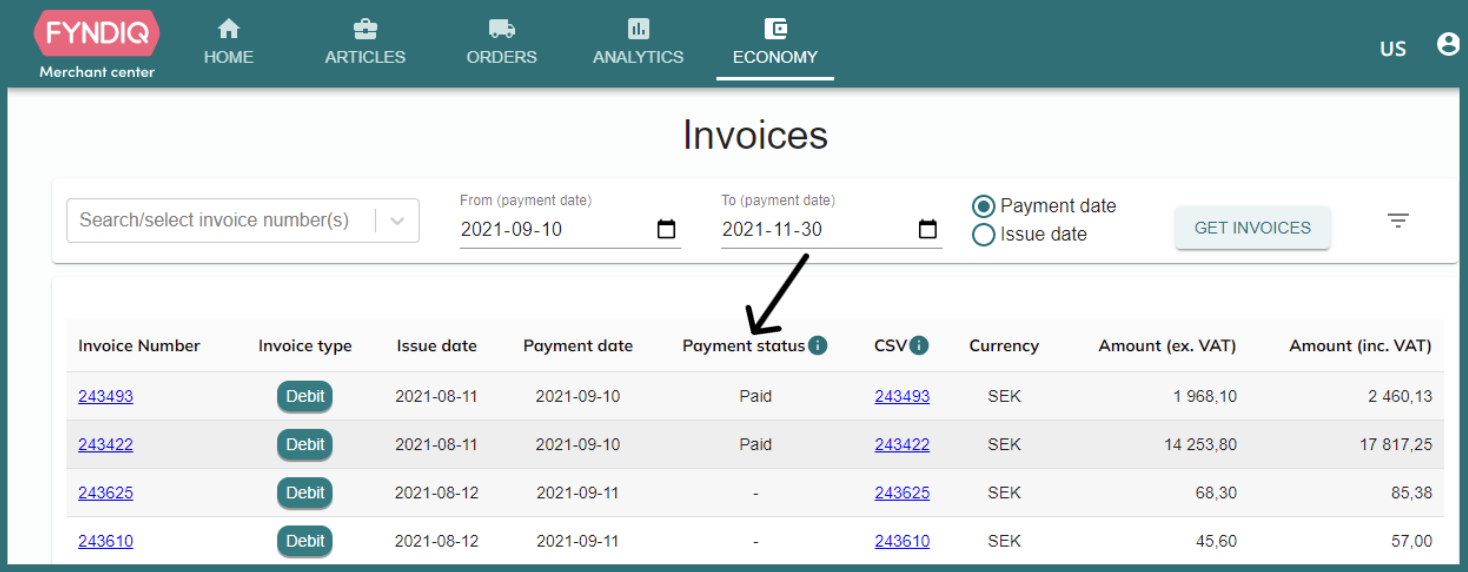
Task: Click the US language selector
Action: 1393,49
